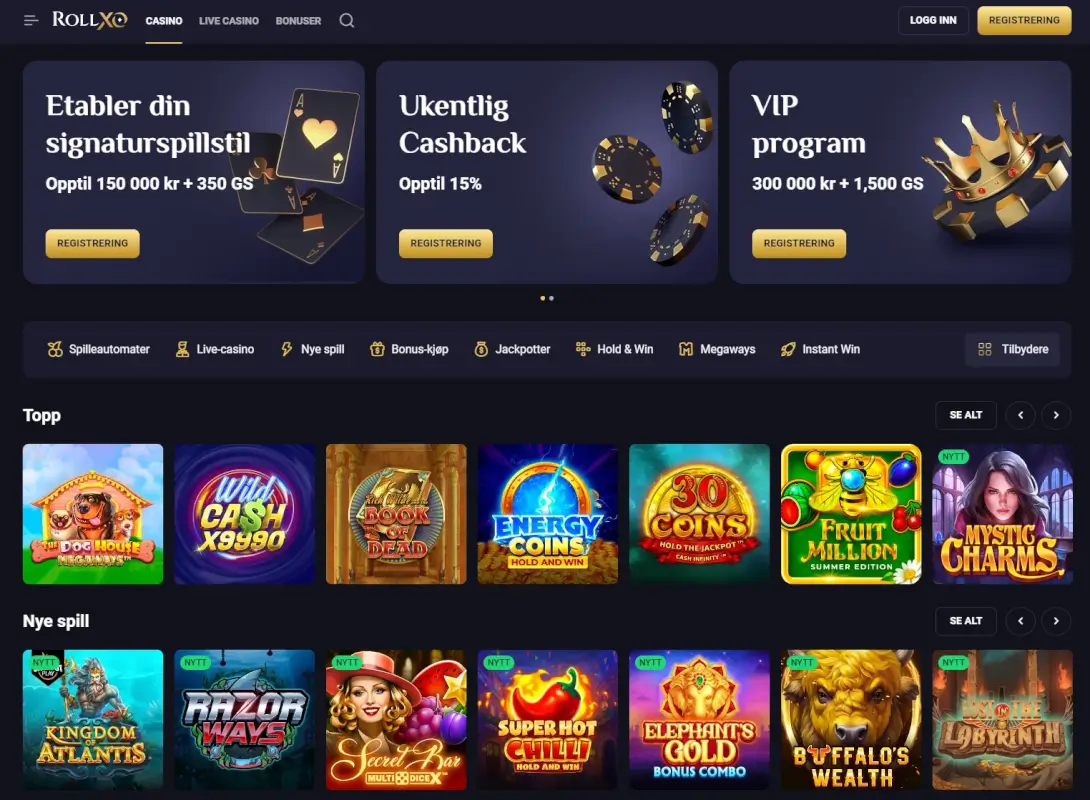This screenshot has height=800, width=1090.
Task: Select the Bonus-kjøp category
Action: pos(409,349)
